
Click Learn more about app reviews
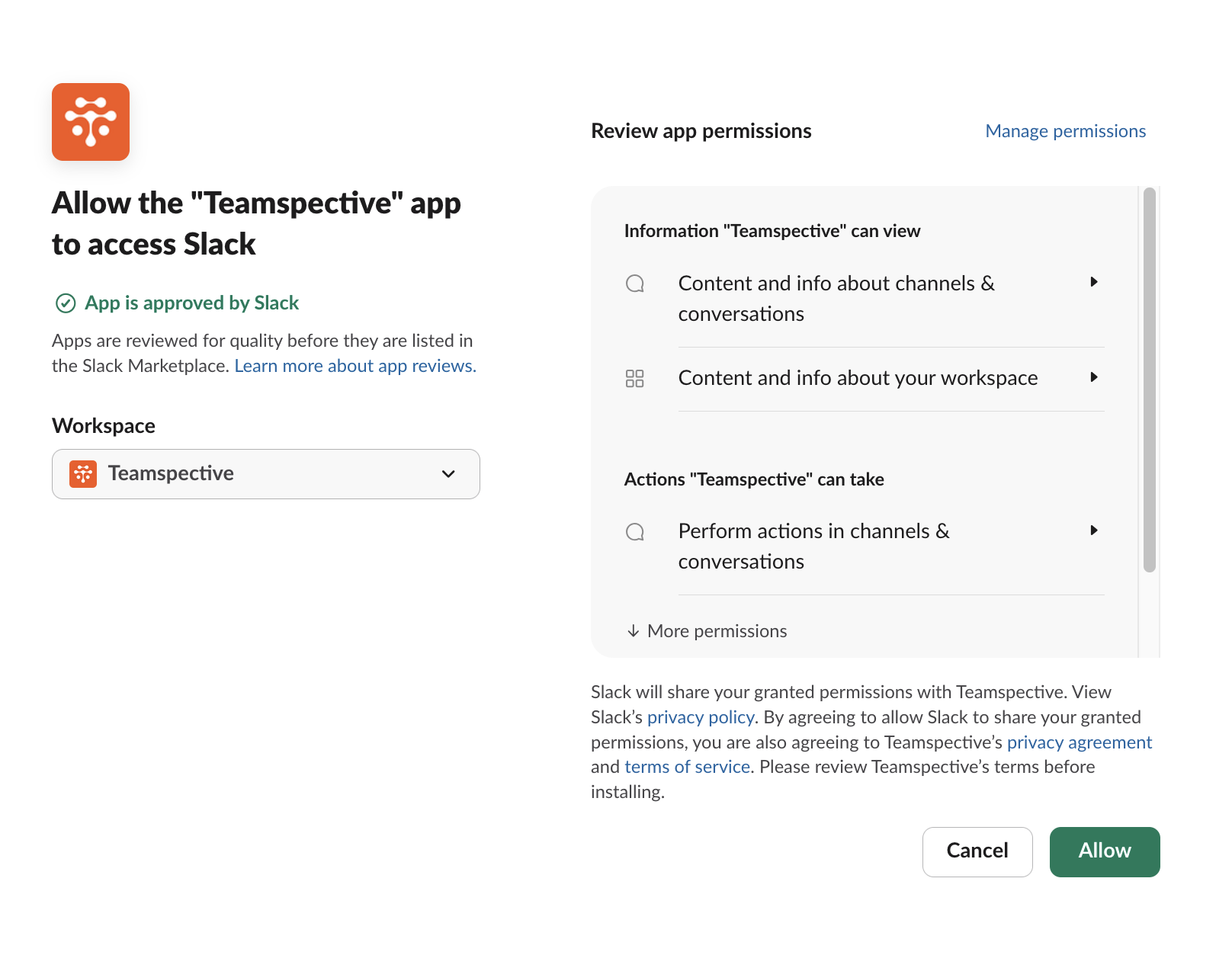[x=355, y=366]
